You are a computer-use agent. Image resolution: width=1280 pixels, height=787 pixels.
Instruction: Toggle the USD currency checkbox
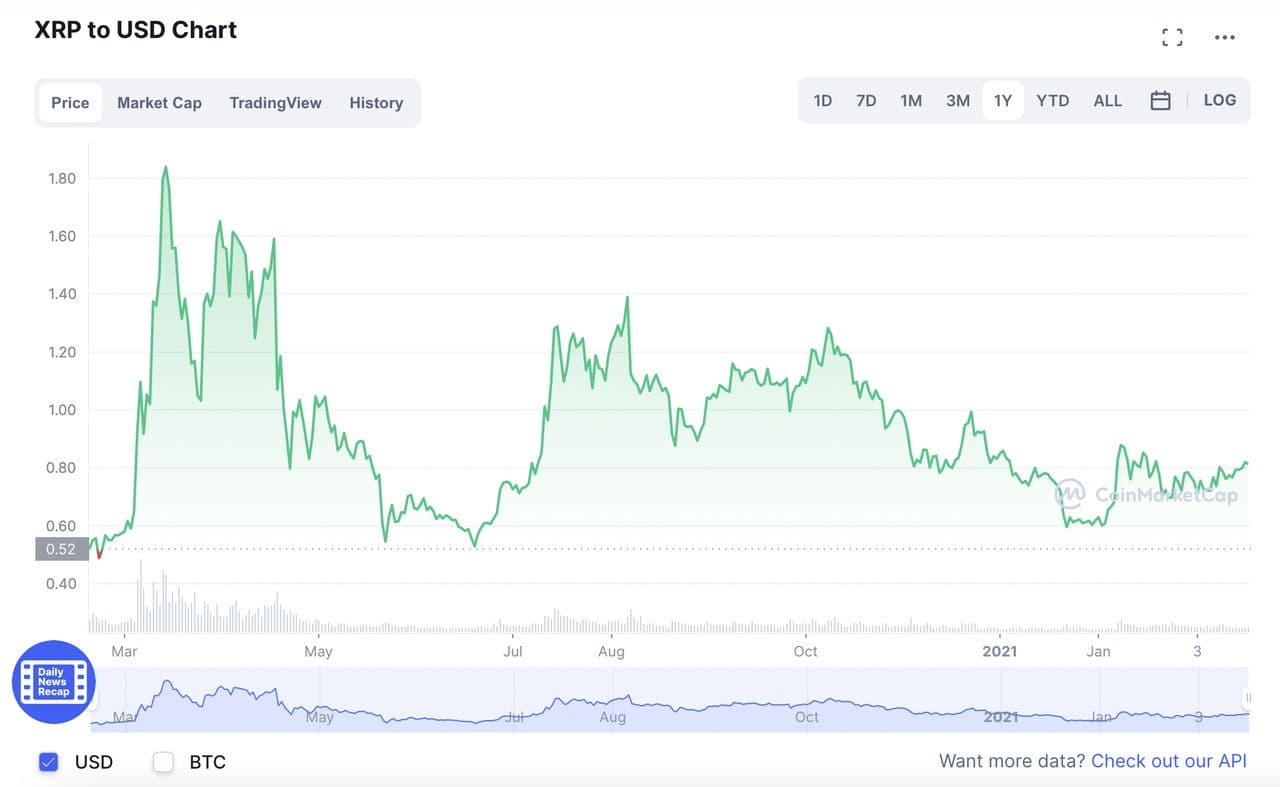pyautogui.click(x=49, y=762)
